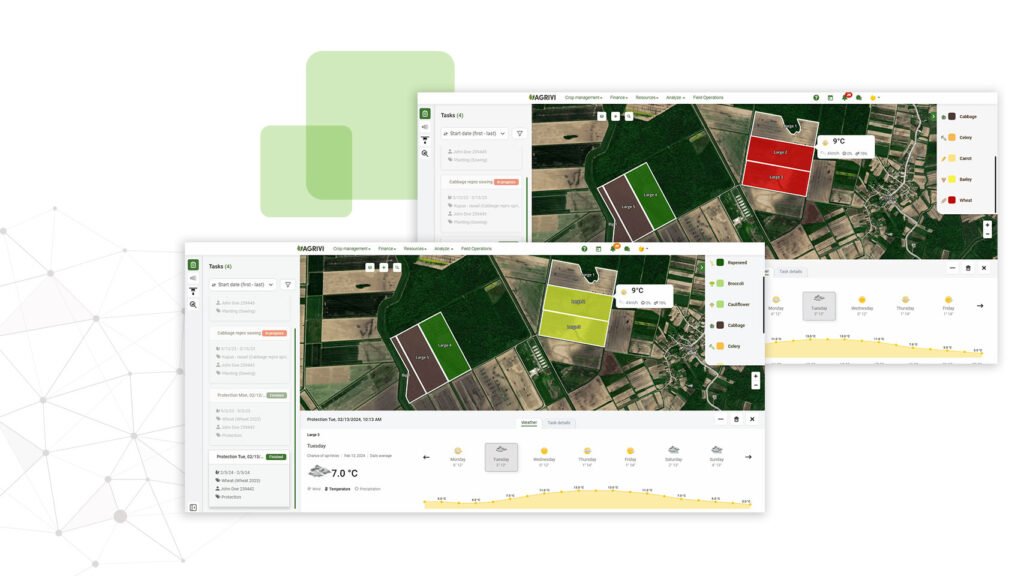Zoom out on front window map

pos(756,385)
